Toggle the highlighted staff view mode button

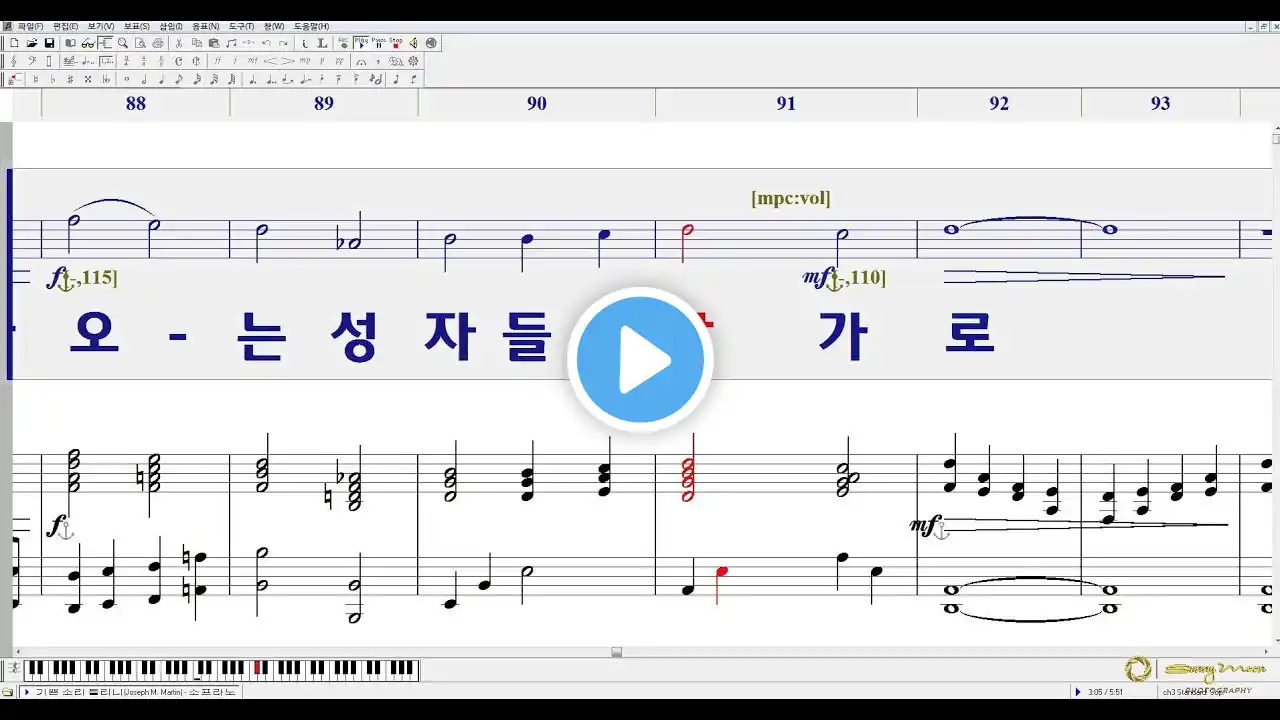(105, 43)
